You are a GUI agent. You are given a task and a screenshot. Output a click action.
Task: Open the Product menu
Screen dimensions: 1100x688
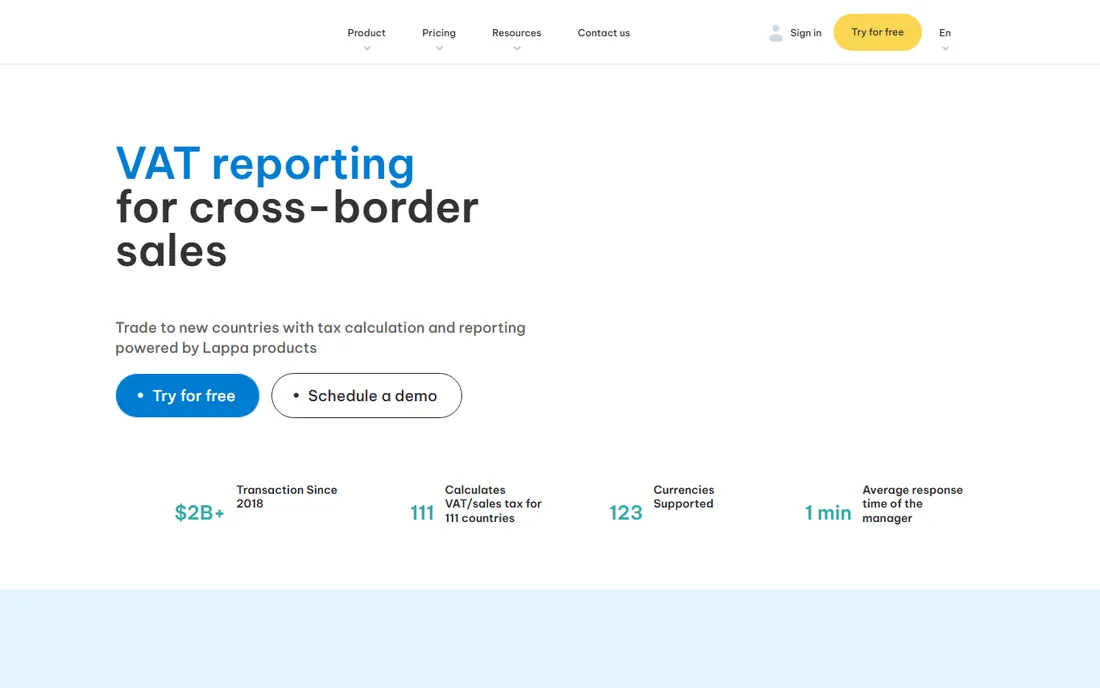click(366, 33)
